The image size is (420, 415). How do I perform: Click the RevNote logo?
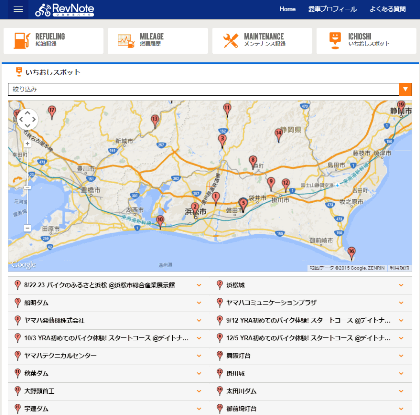65,9
